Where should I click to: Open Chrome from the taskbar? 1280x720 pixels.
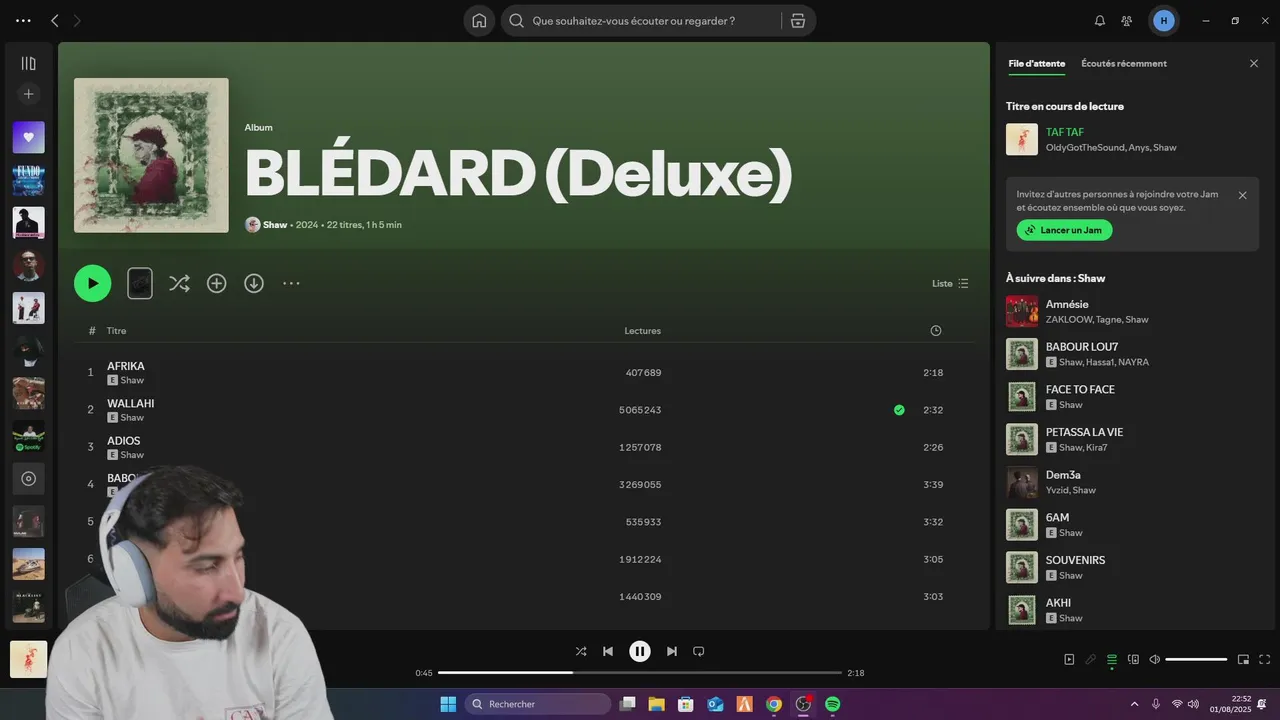click(x=773, y=704)
